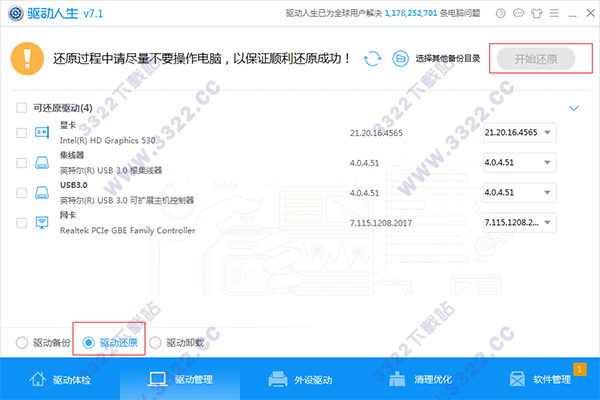Click the 英特尔(R) USB 3.0 根集线器 name

click(x=111, y=170)
